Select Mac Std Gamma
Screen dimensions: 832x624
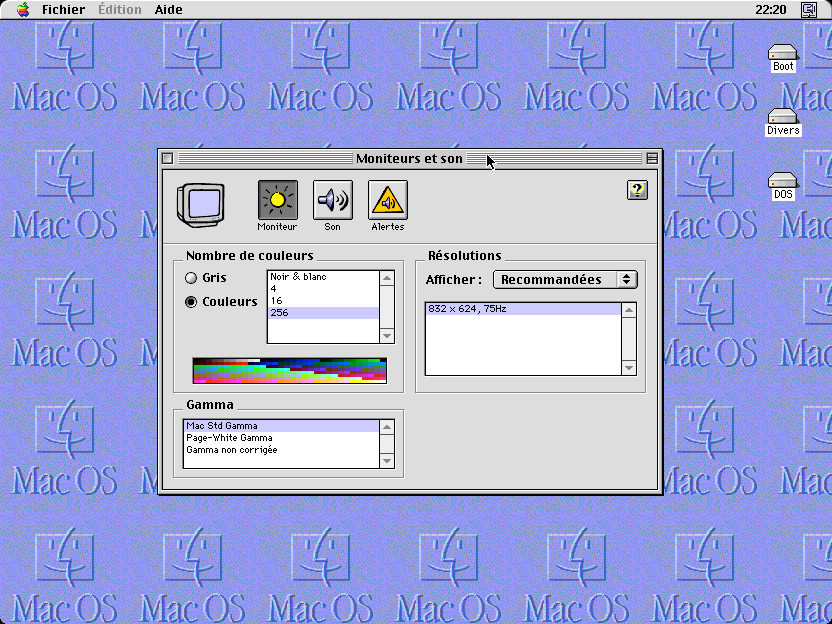pyautogui.click(x=281, y=426)
